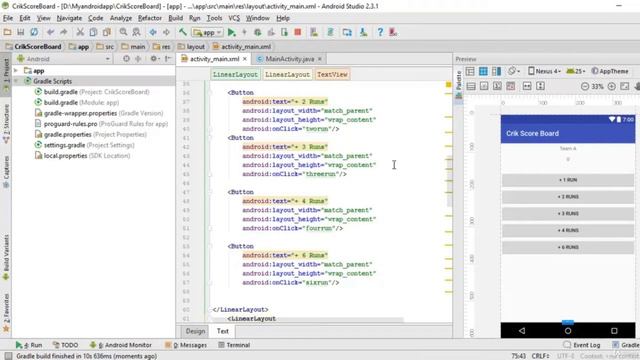Switch to the Design tab
The width and height of the screenshot is (640, 360).
pyautogui.click(x=196, y=331)
